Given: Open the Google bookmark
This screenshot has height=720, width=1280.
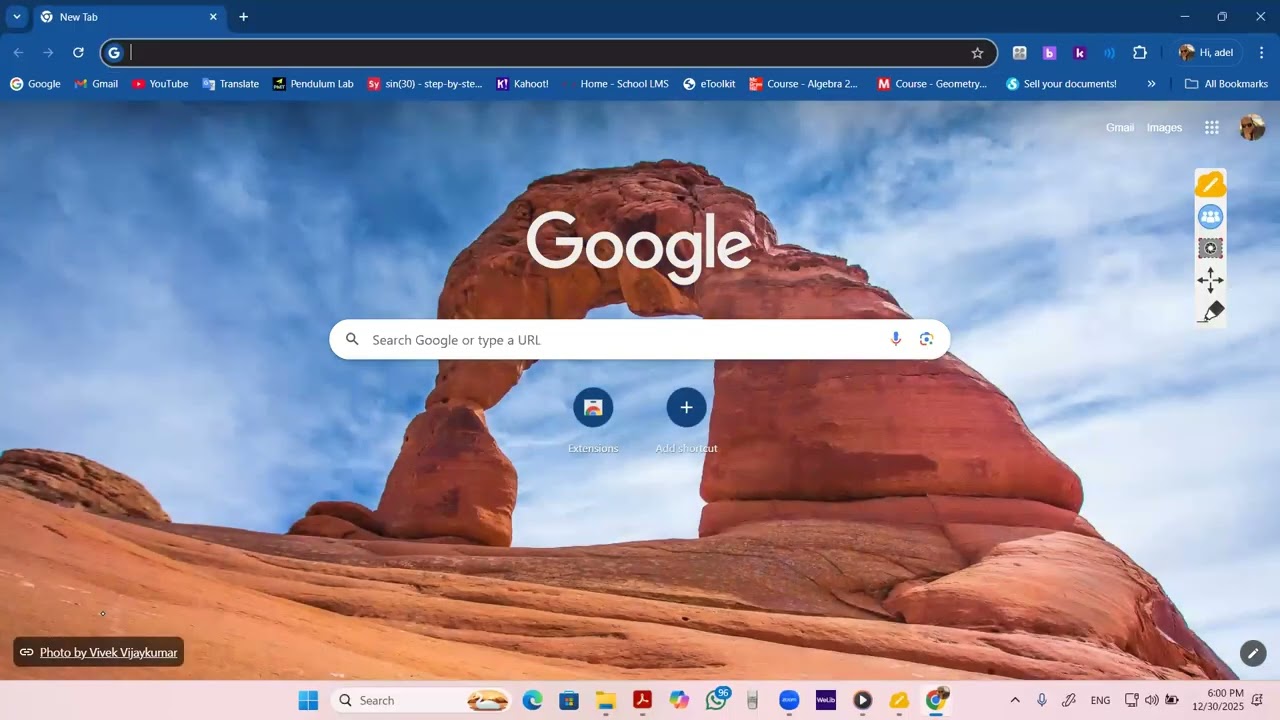Looking at the screenshot, I should (x=35, y=84).
